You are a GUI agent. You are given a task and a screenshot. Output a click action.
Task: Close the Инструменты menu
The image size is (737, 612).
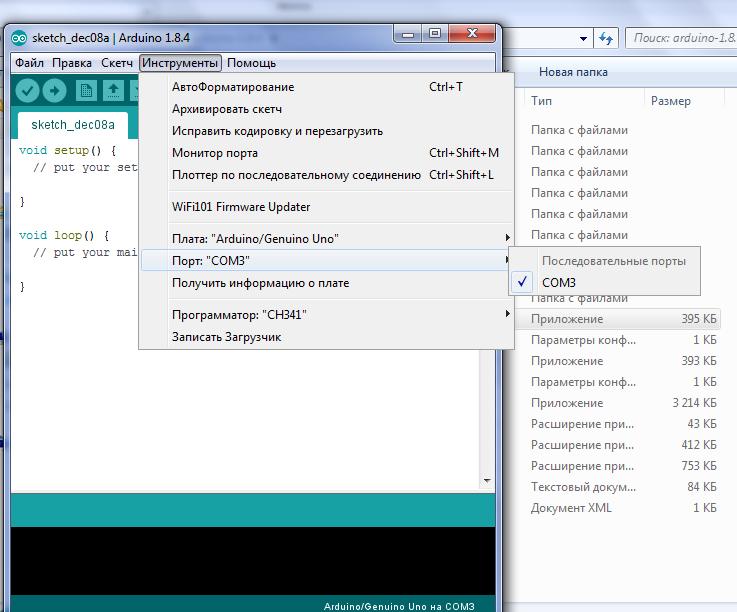[180, 63]
